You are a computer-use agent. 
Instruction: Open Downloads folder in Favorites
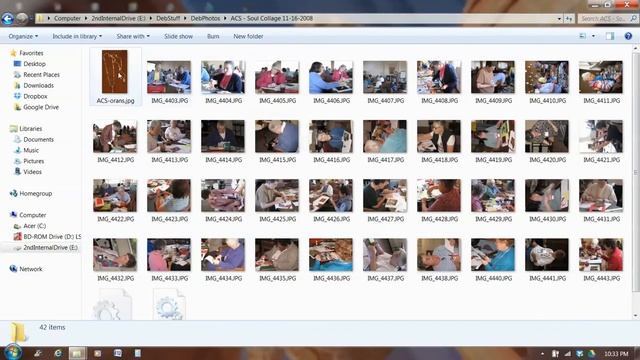pos(38,85)
